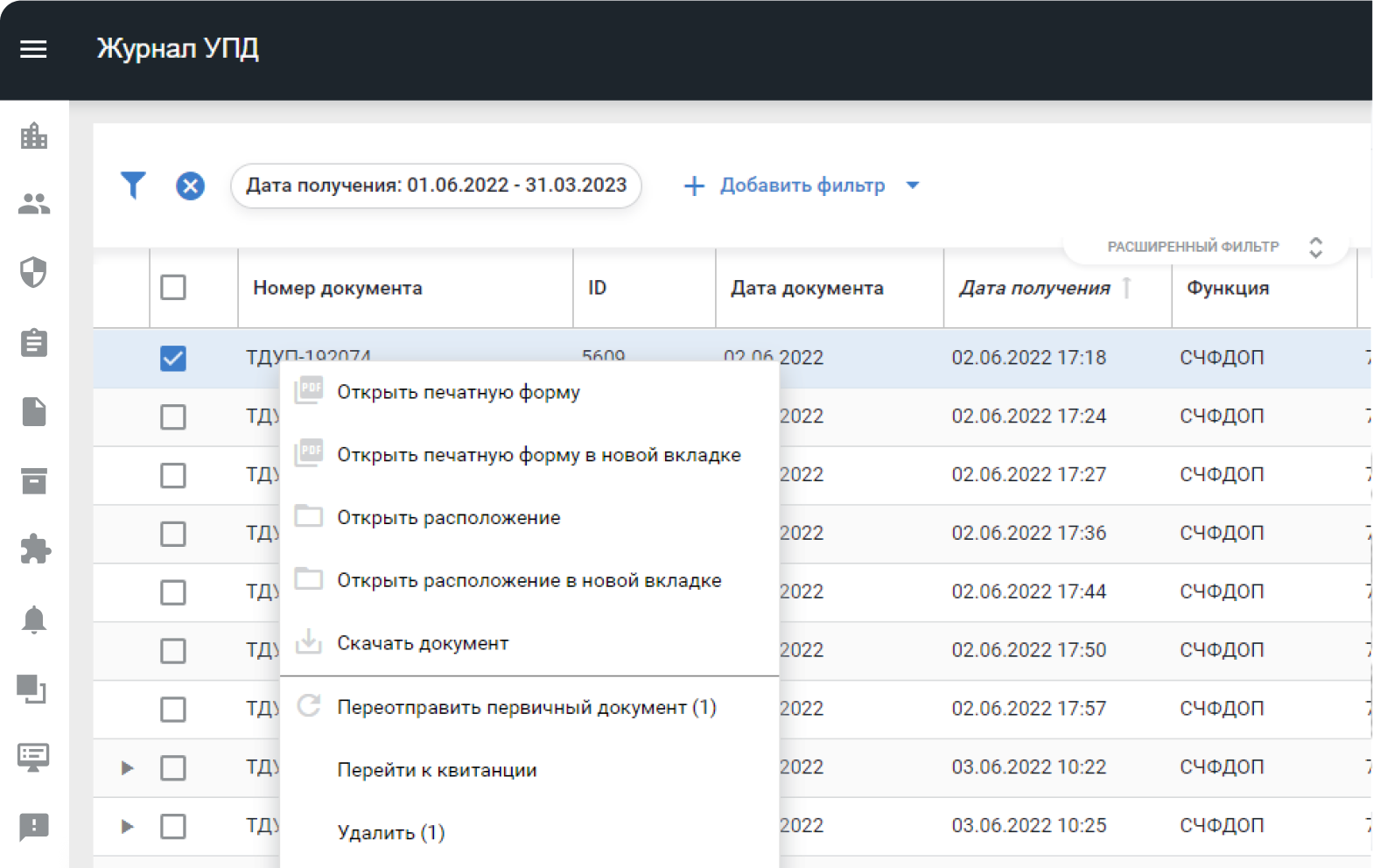Screen dimensions: 1373x868
Task: Expand the row received 03.06.2022 10:22
Action: [x=128, y=767]
